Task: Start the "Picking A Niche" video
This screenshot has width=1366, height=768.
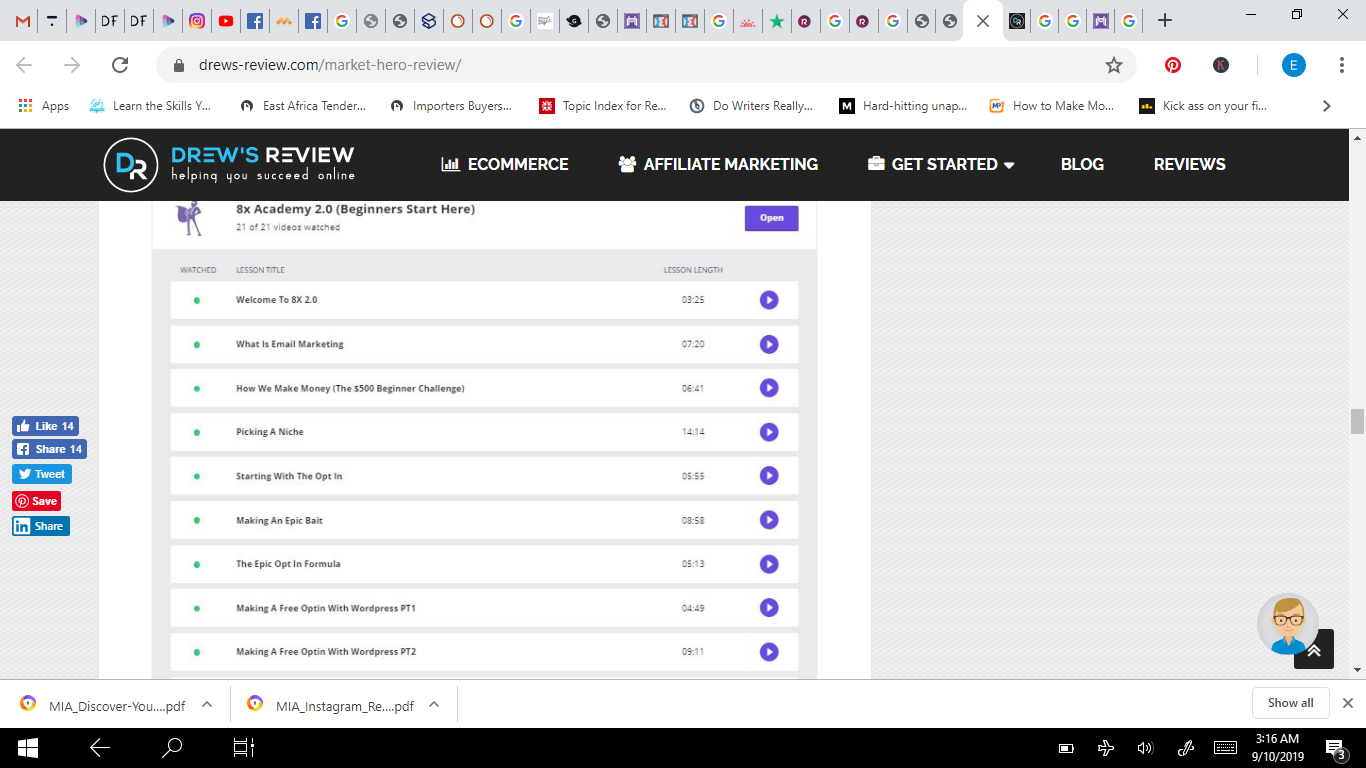Action: coord(768,432)
